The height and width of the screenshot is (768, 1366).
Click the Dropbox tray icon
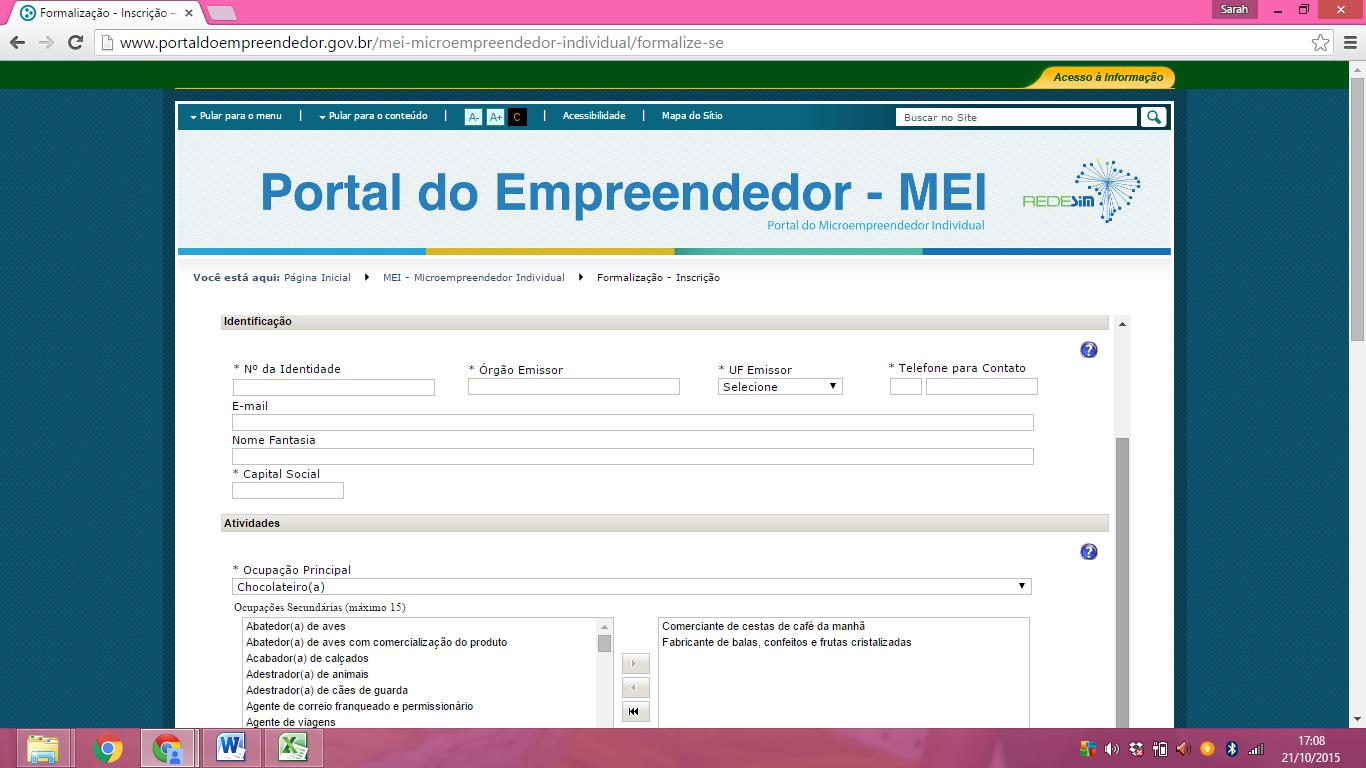(1136, 748)
